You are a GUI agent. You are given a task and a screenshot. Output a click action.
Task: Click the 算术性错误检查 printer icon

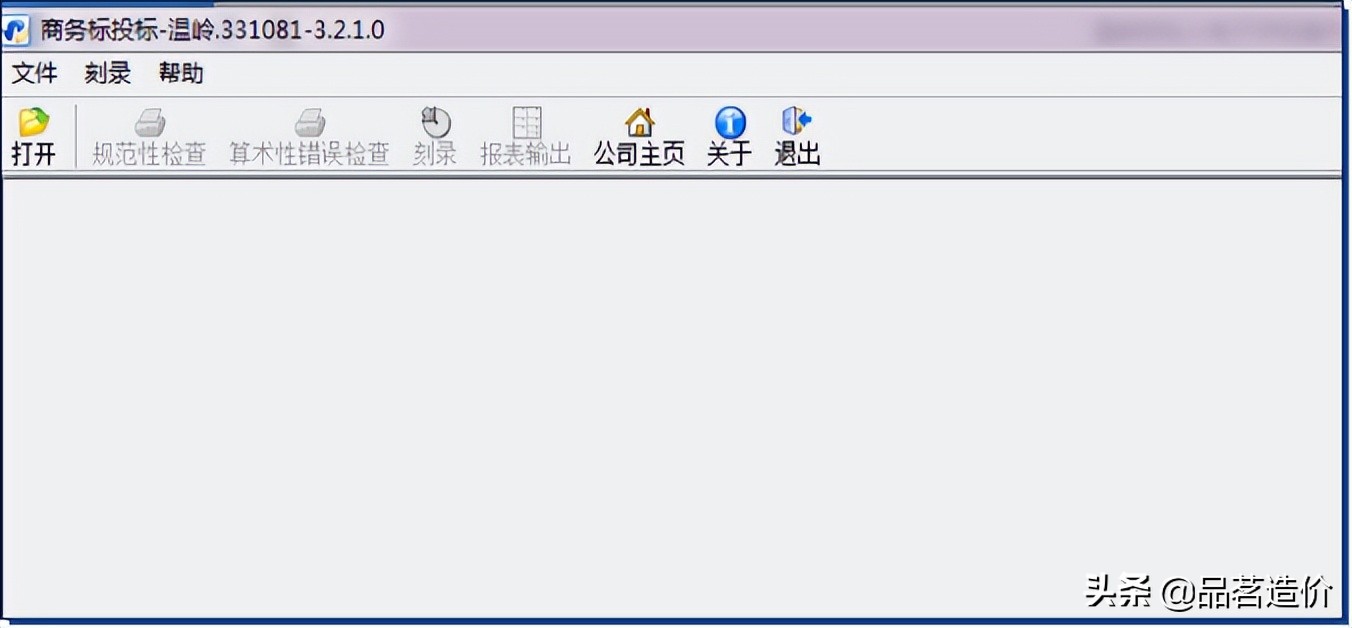(309, 122)
